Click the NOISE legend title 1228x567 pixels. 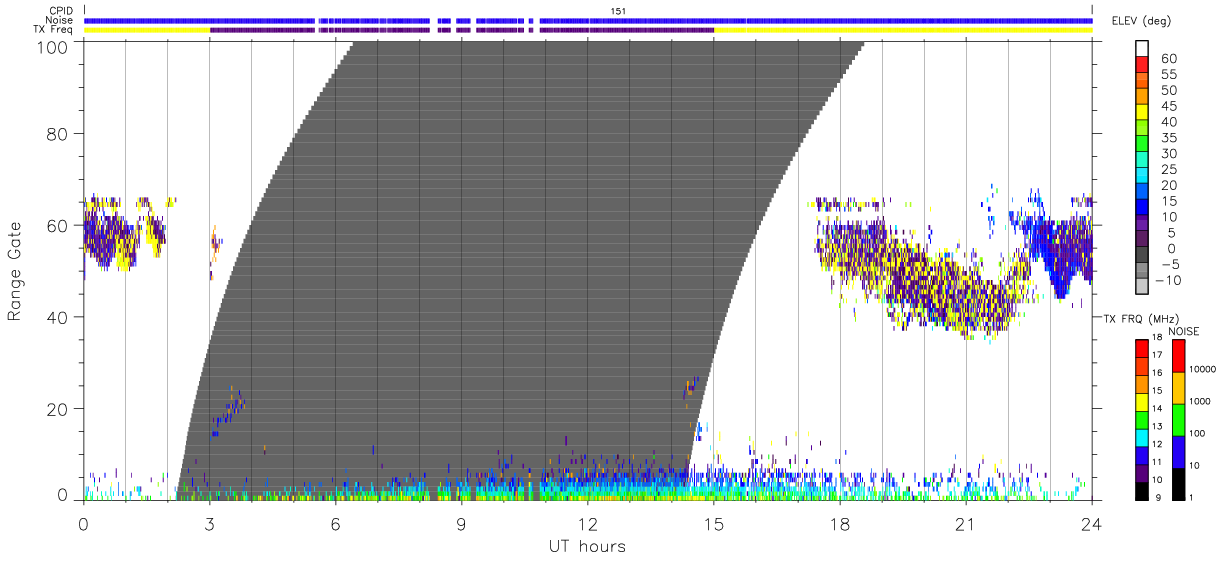tap(1183, 331)
